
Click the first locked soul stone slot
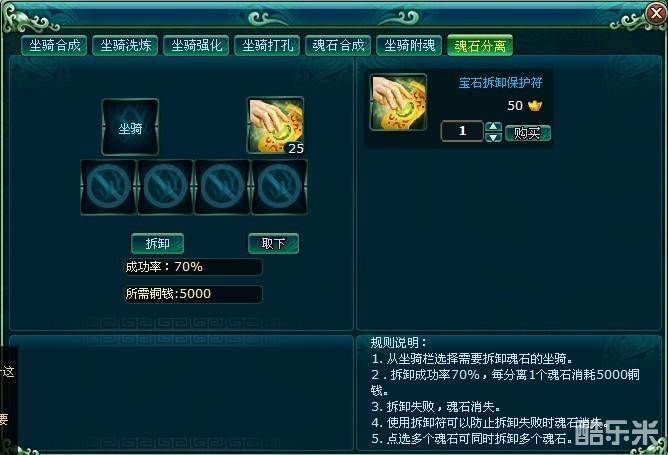pyautogui.click(x=108, y=187)
